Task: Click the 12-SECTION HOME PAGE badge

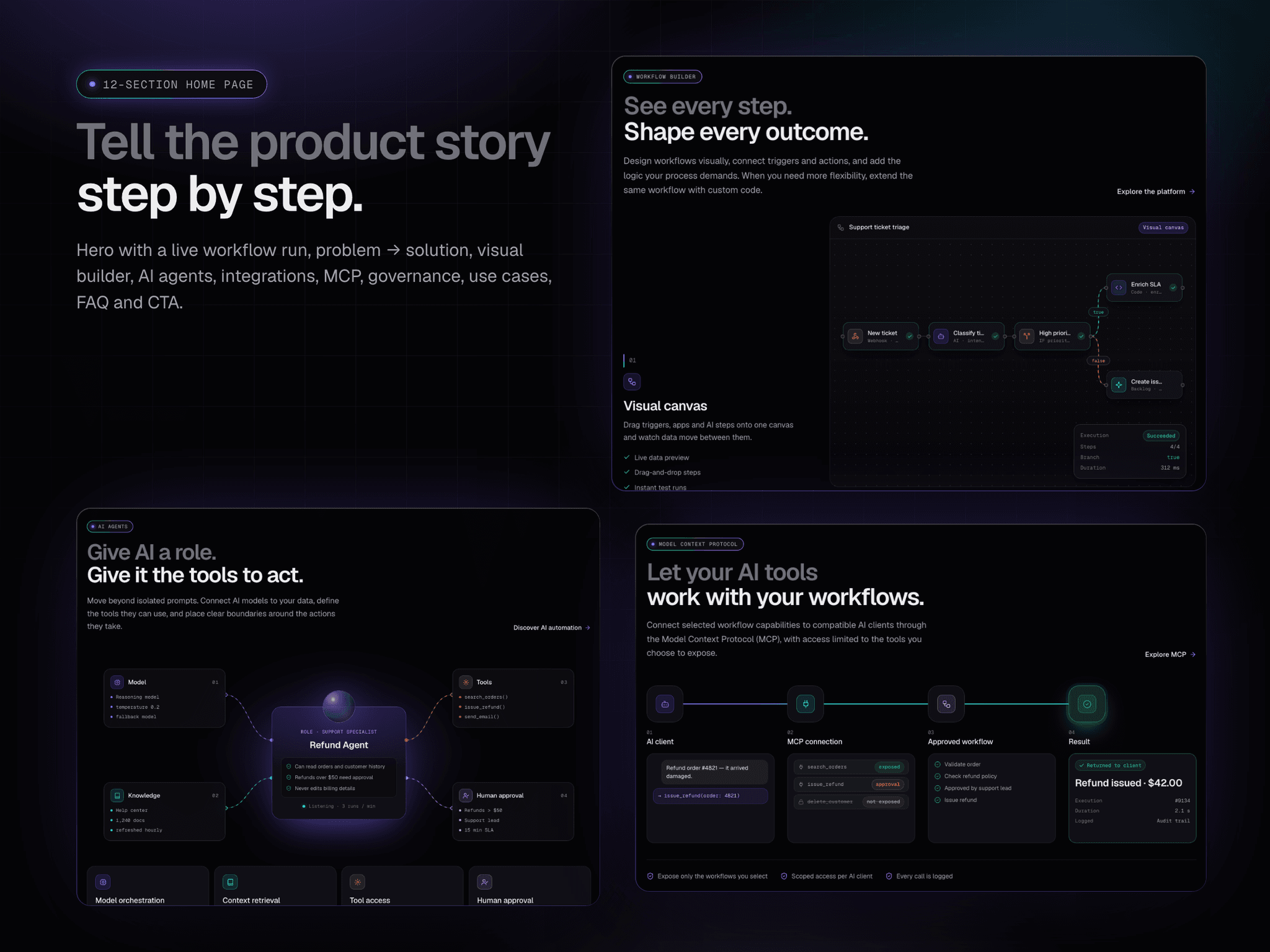Action: tap(172, 84)
